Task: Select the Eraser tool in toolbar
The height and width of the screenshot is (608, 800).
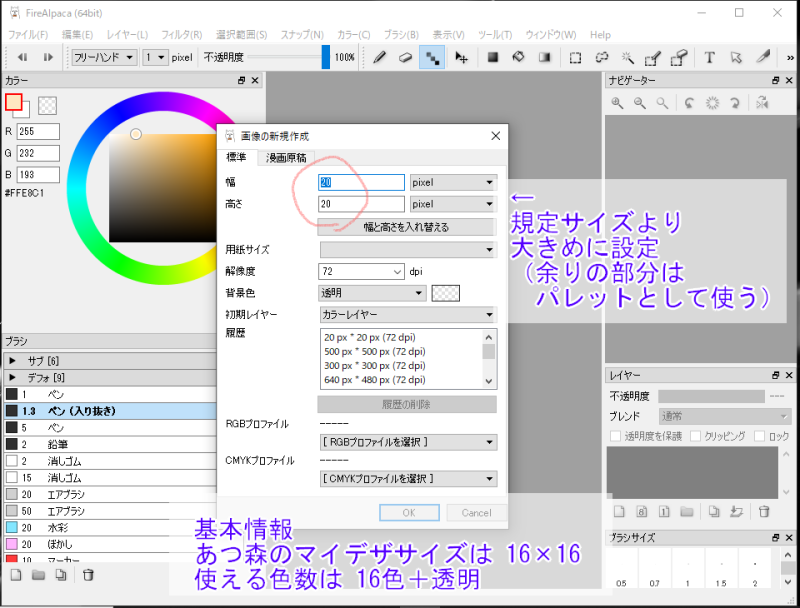Action: 405,57
